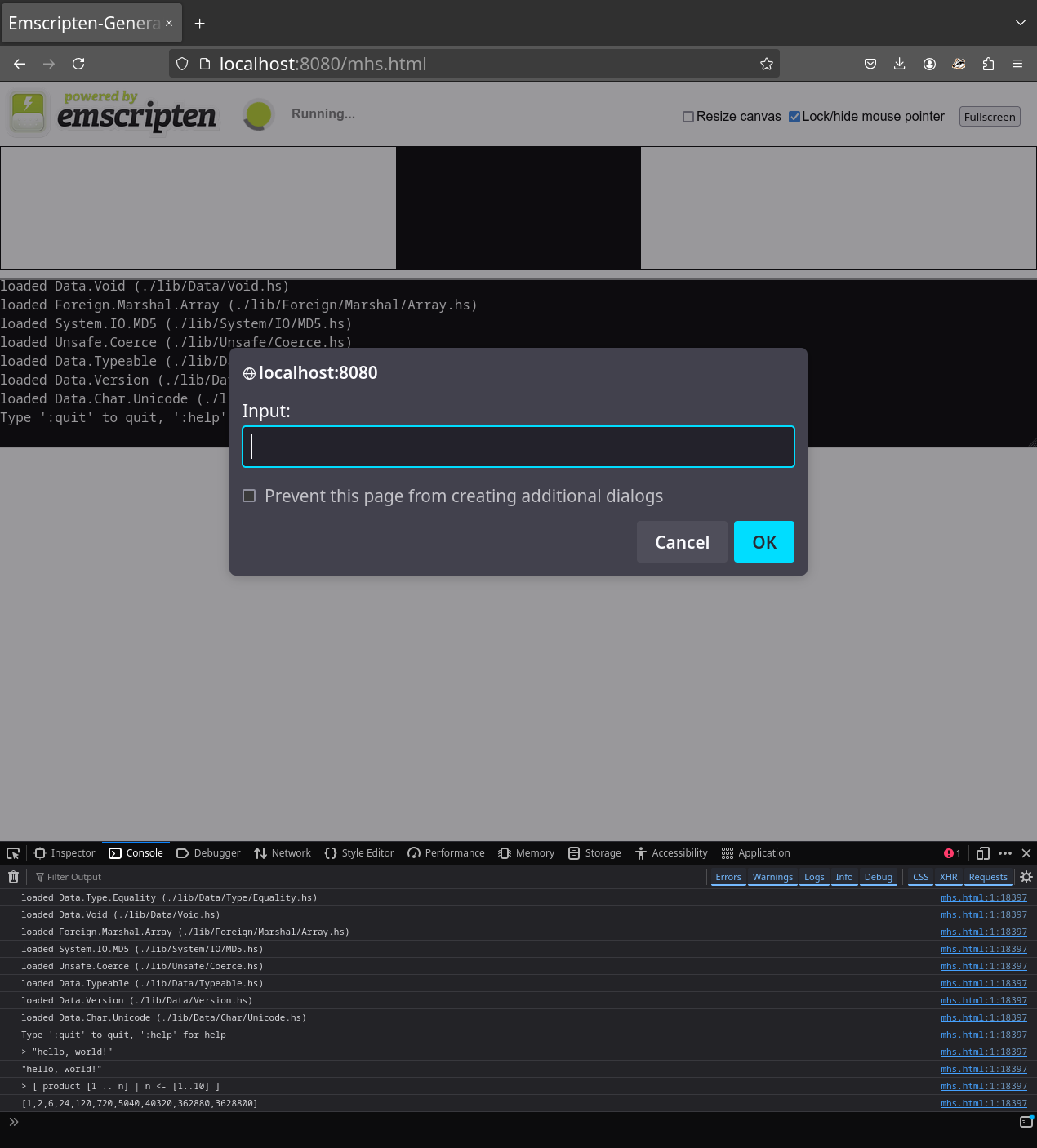Switch to the Debugger tab
The height and width of the screenshot is (1148, 1037).
click(209, 853)
